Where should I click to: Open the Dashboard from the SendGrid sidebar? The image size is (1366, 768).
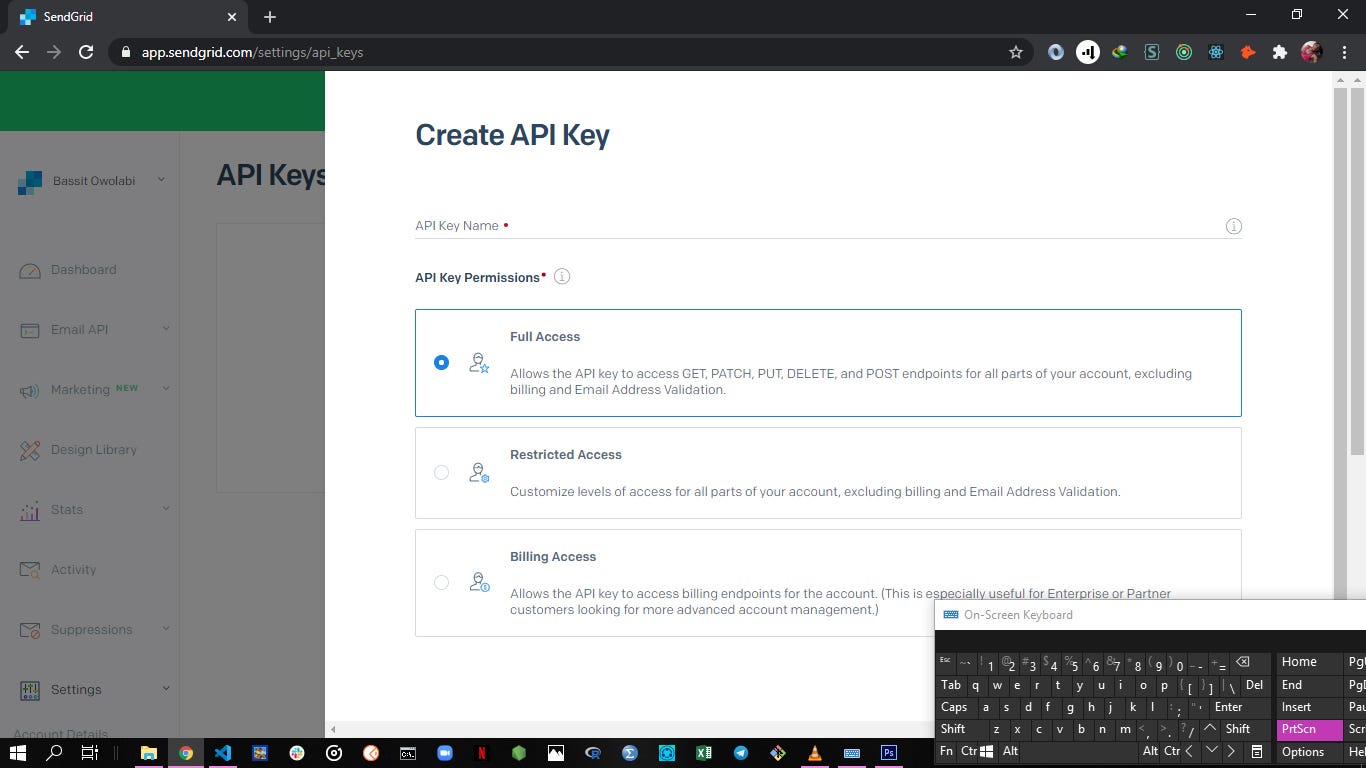(x=83, y=269)
